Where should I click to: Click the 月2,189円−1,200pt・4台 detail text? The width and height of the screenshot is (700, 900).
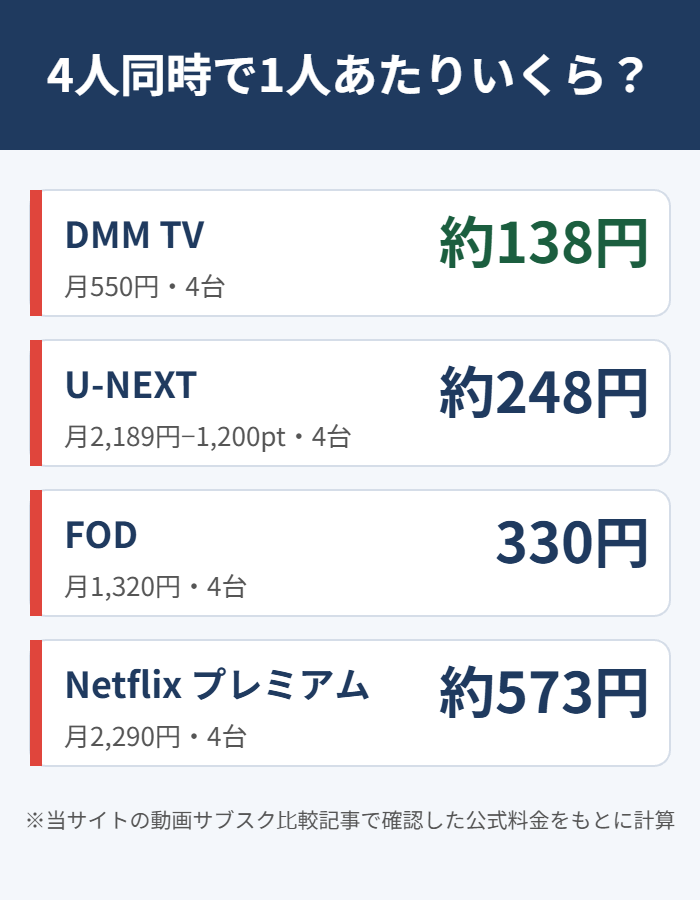tap(208, 437)
